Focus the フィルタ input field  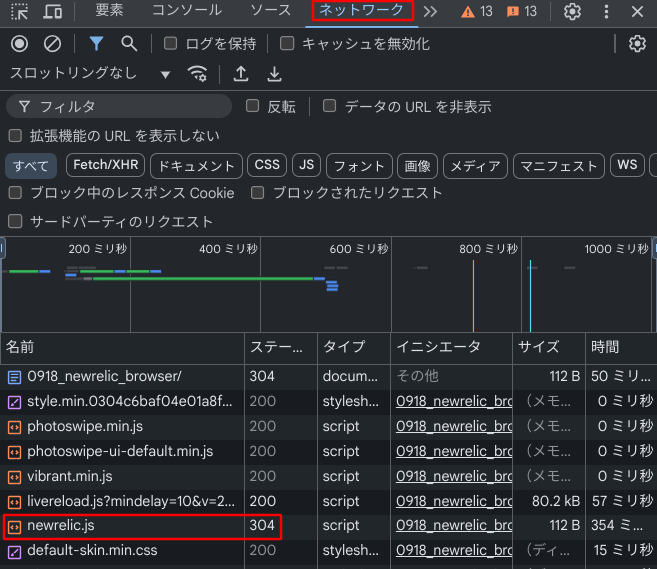pos(119,106)
